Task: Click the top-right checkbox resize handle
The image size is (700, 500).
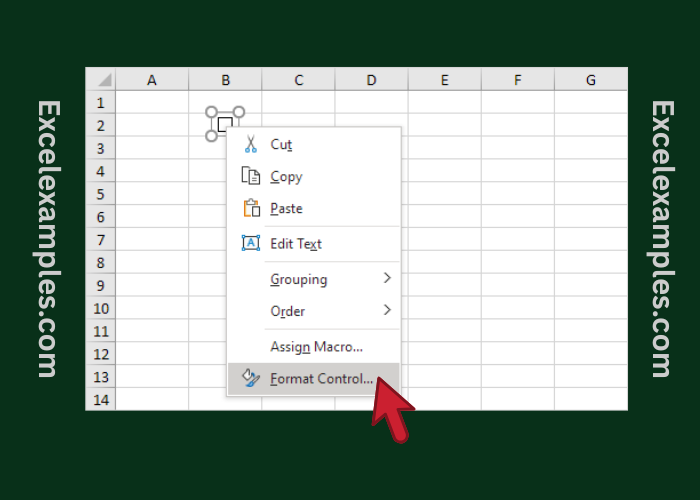Action: click(x=239, y=111)
